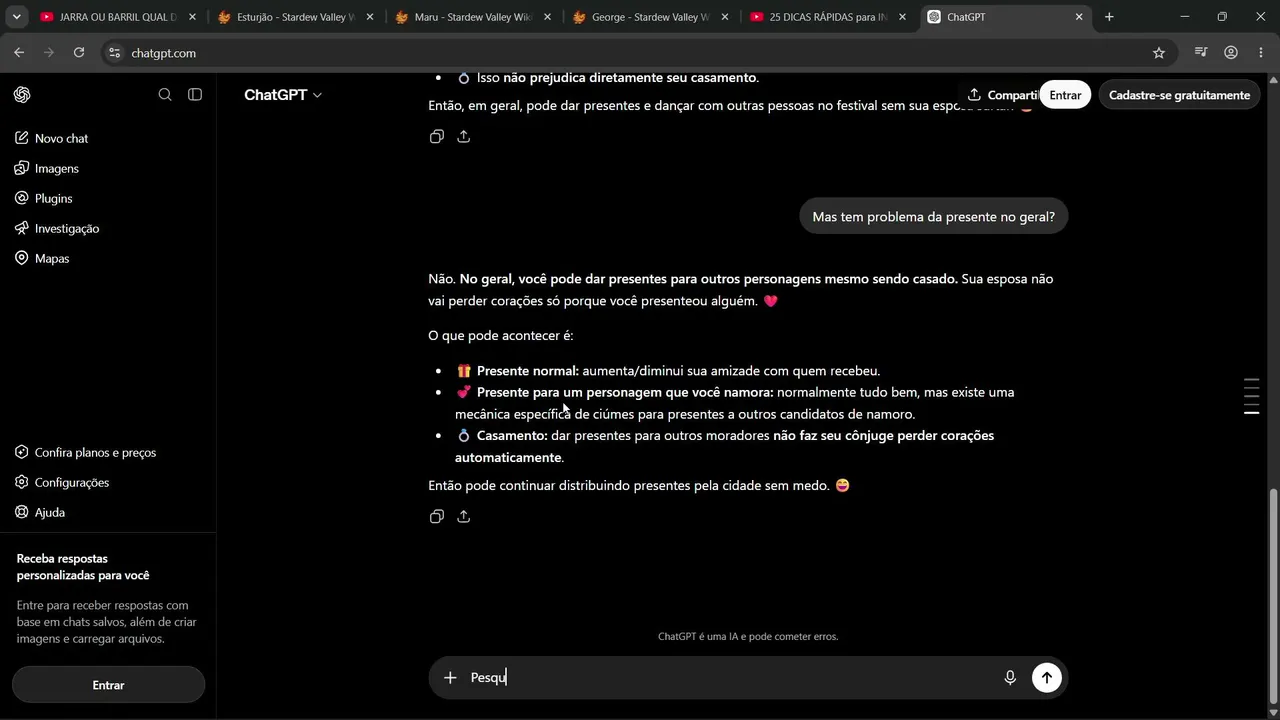Close the 25 DICAS RÁPIDAS tab
This screenshot has width=1280, height=720.
902,17
